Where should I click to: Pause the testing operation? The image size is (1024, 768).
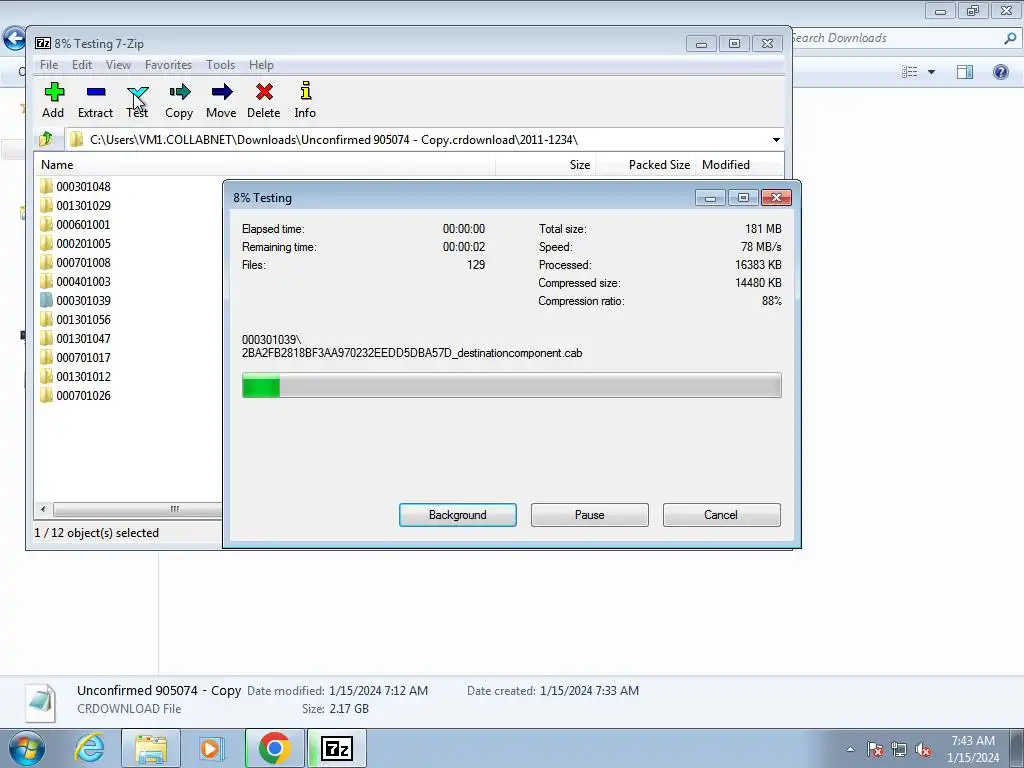590,515
